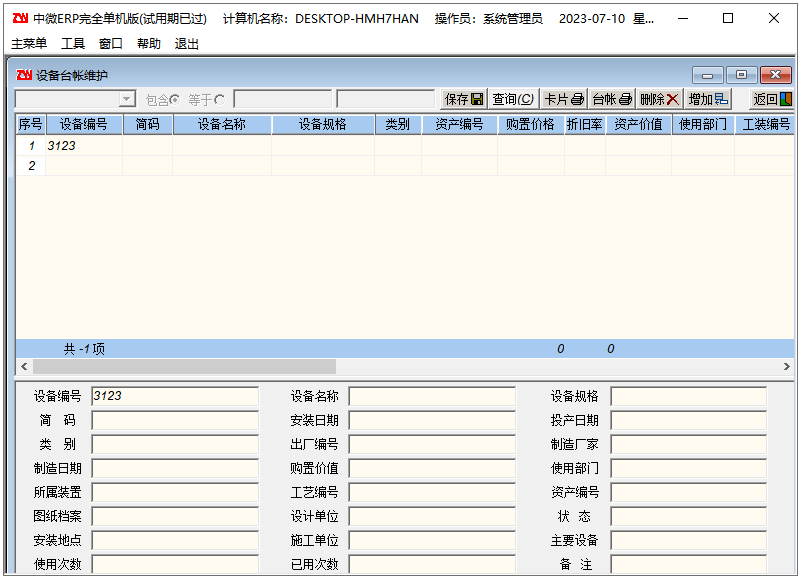
Task: Click the 类别 column header
Action: [397, 124]
